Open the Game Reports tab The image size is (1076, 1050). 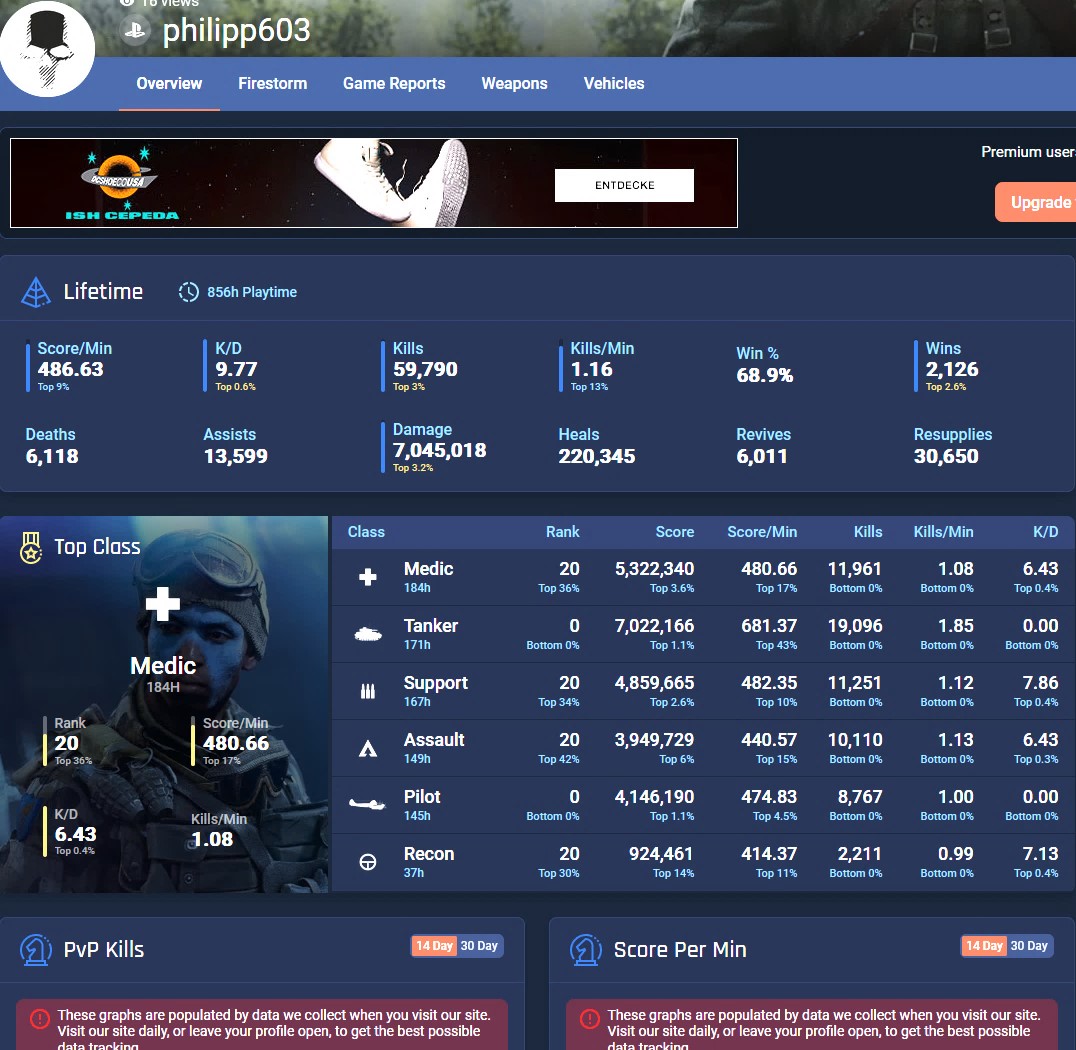[394, 84]
